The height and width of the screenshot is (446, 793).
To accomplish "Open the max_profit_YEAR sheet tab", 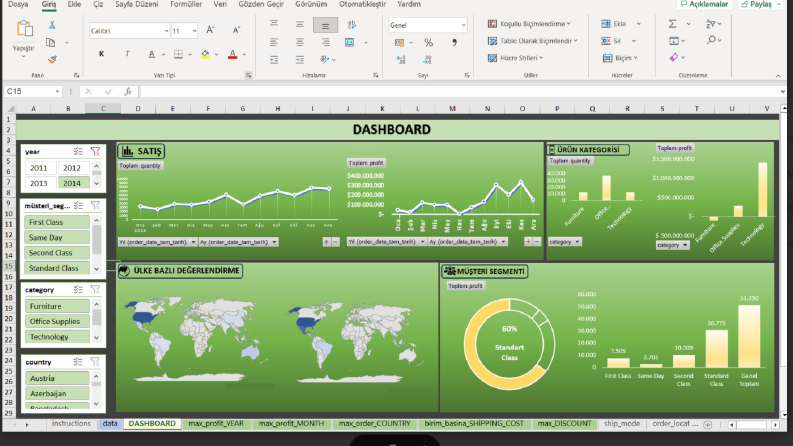I will 216,424.
